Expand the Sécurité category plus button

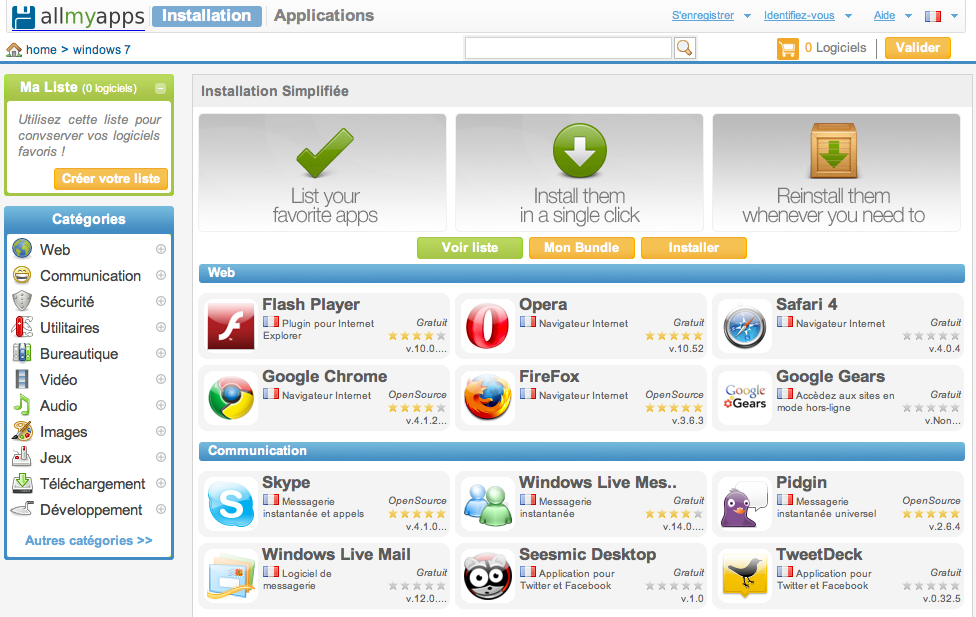(161, 301)
